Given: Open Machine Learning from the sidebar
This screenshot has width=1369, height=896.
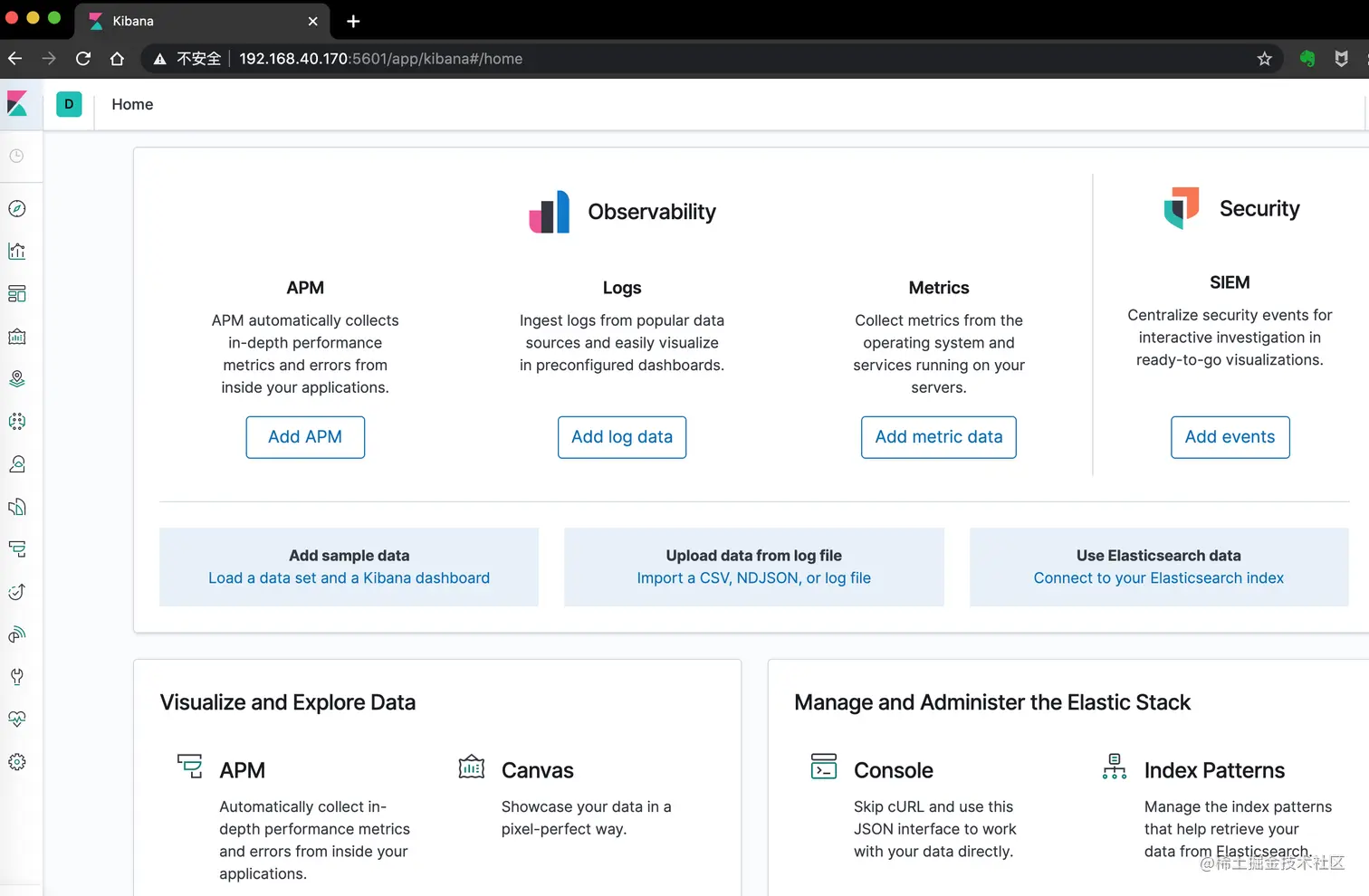Looking at the screenshot, I should [x=17, y=422].
